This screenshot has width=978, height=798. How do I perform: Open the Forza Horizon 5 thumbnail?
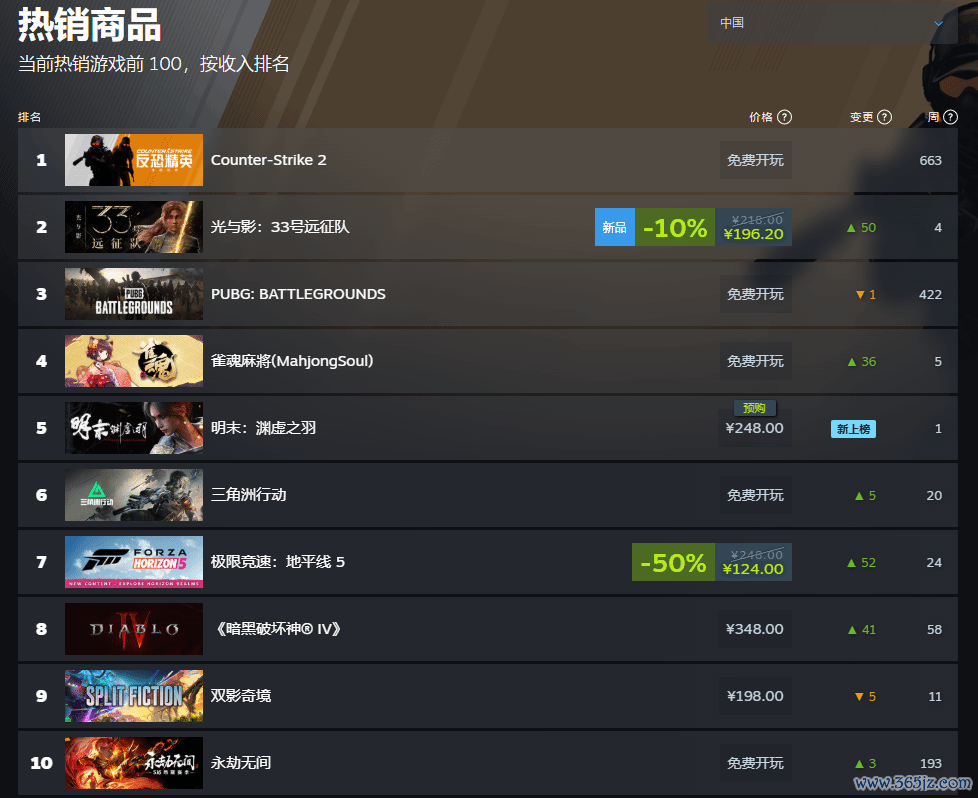[134, 562]
